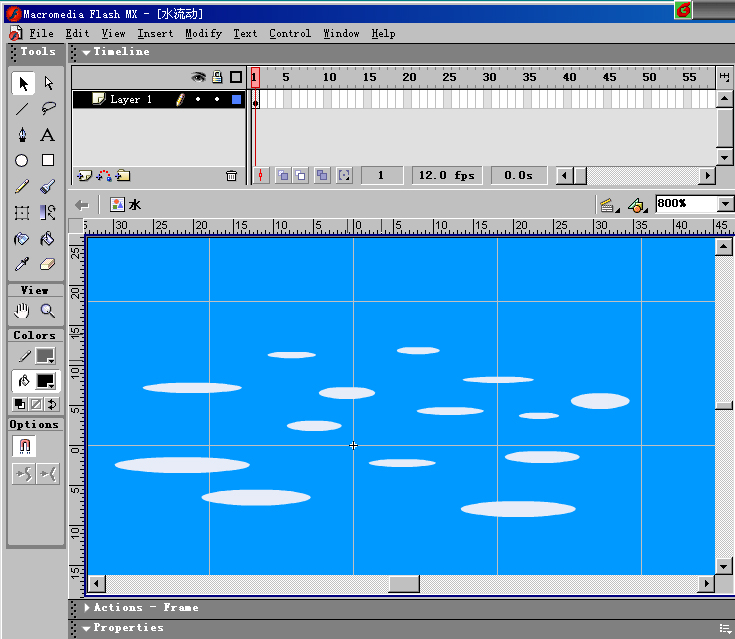Click the Layer 1 outline color square
735x639 pixels.
pos(236,99)
